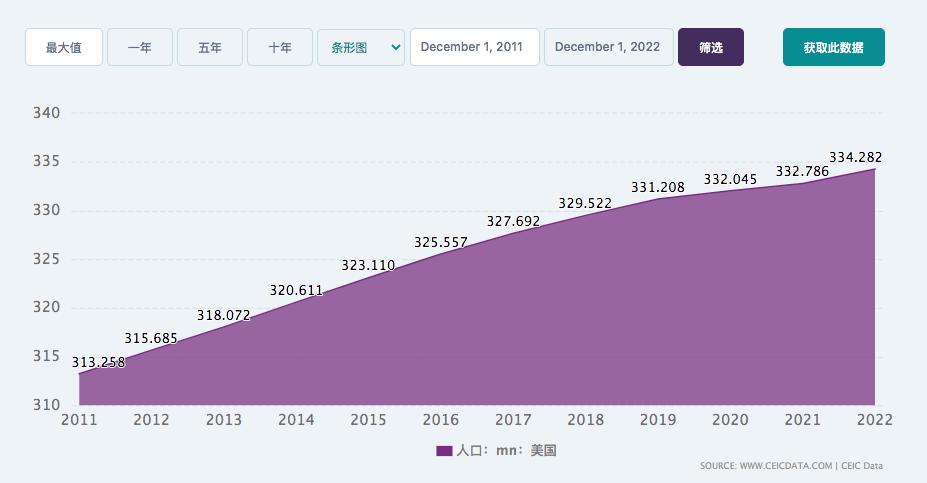Image resolution: width=927 pixels, height=483 pixels.
Task: Select the data label 325.557
Action: (x=441, y=242)
